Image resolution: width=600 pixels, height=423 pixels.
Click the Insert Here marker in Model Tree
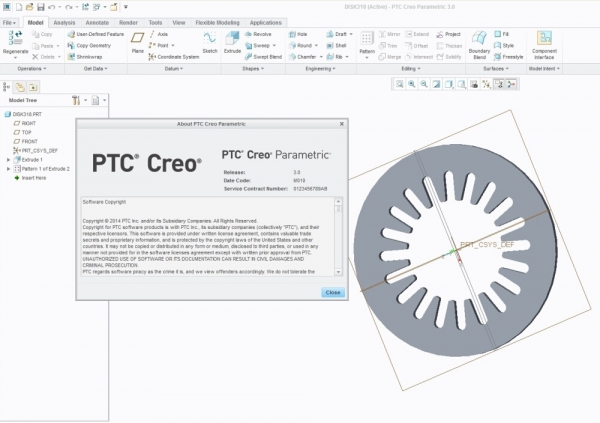point(30,178)
